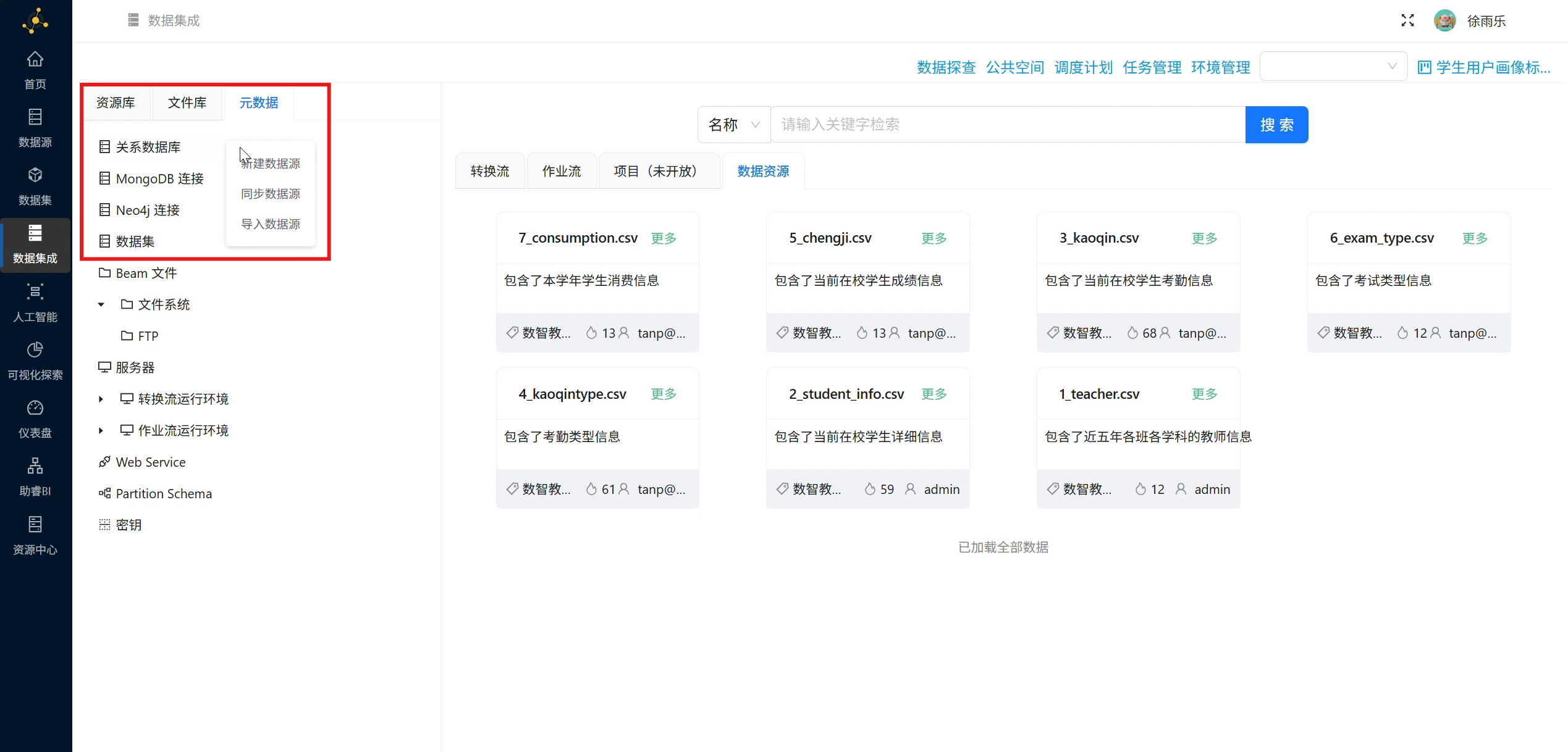The width and height of the screenshot is (1568, 752).
Task: Click the Partition Schema tree icon
Action: tap(104, 493)
